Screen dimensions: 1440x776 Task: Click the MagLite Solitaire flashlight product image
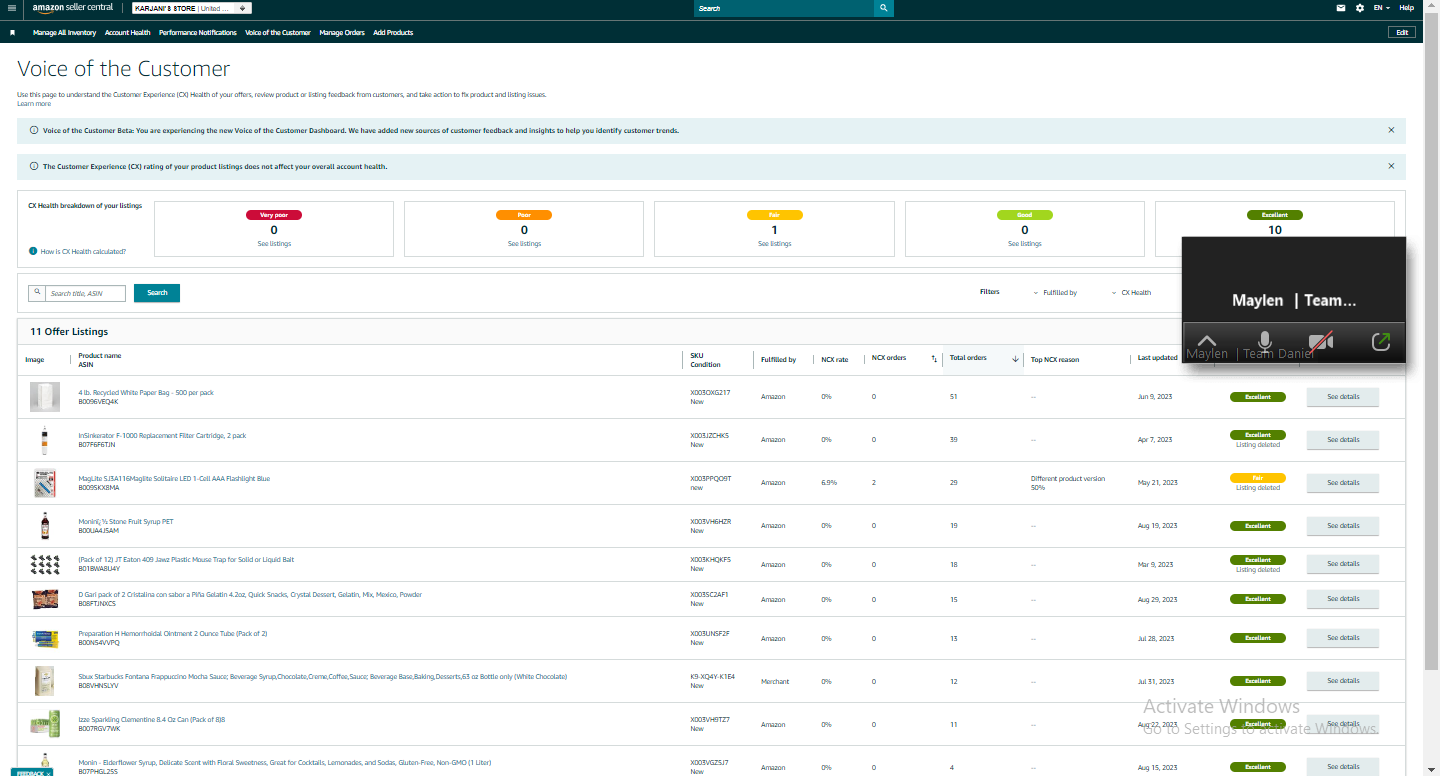[45, 483]
